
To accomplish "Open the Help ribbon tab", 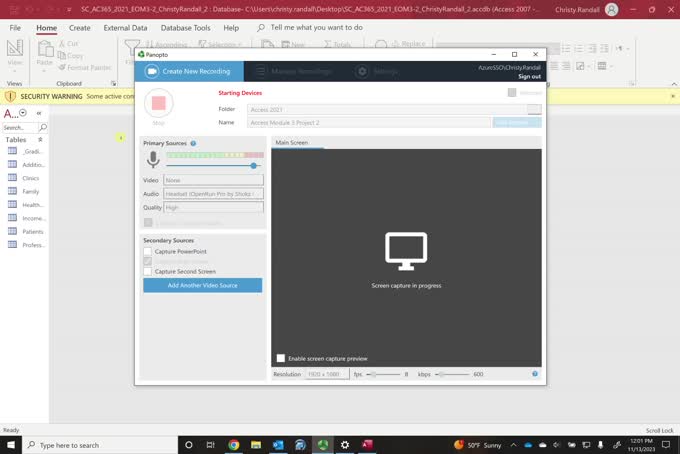I will [x=231, y=28].
